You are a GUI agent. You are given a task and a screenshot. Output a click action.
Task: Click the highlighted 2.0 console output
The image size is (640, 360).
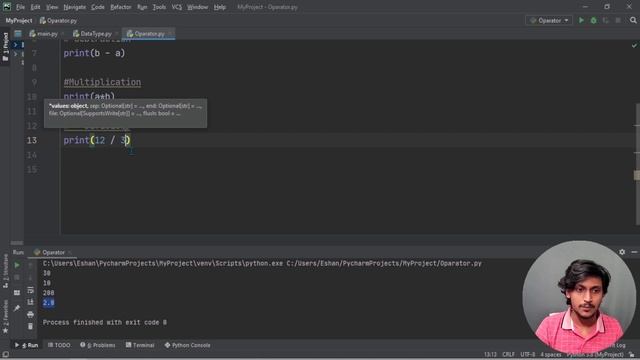49,303
